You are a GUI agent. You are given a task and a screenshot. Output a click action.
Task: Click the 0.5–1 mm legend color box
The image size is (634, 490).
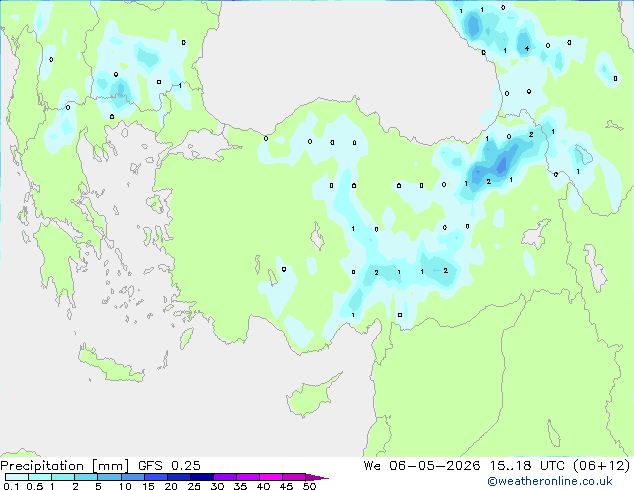pyautogui.click(x=40, y=477)
